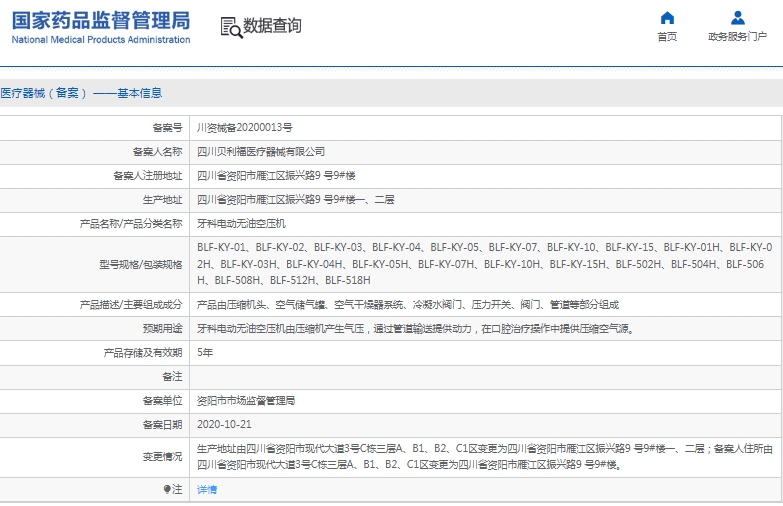The height and width of the screenshot is (506, 783).
Task: Select product name 牙科电动无油空压机
Action: 241,223
